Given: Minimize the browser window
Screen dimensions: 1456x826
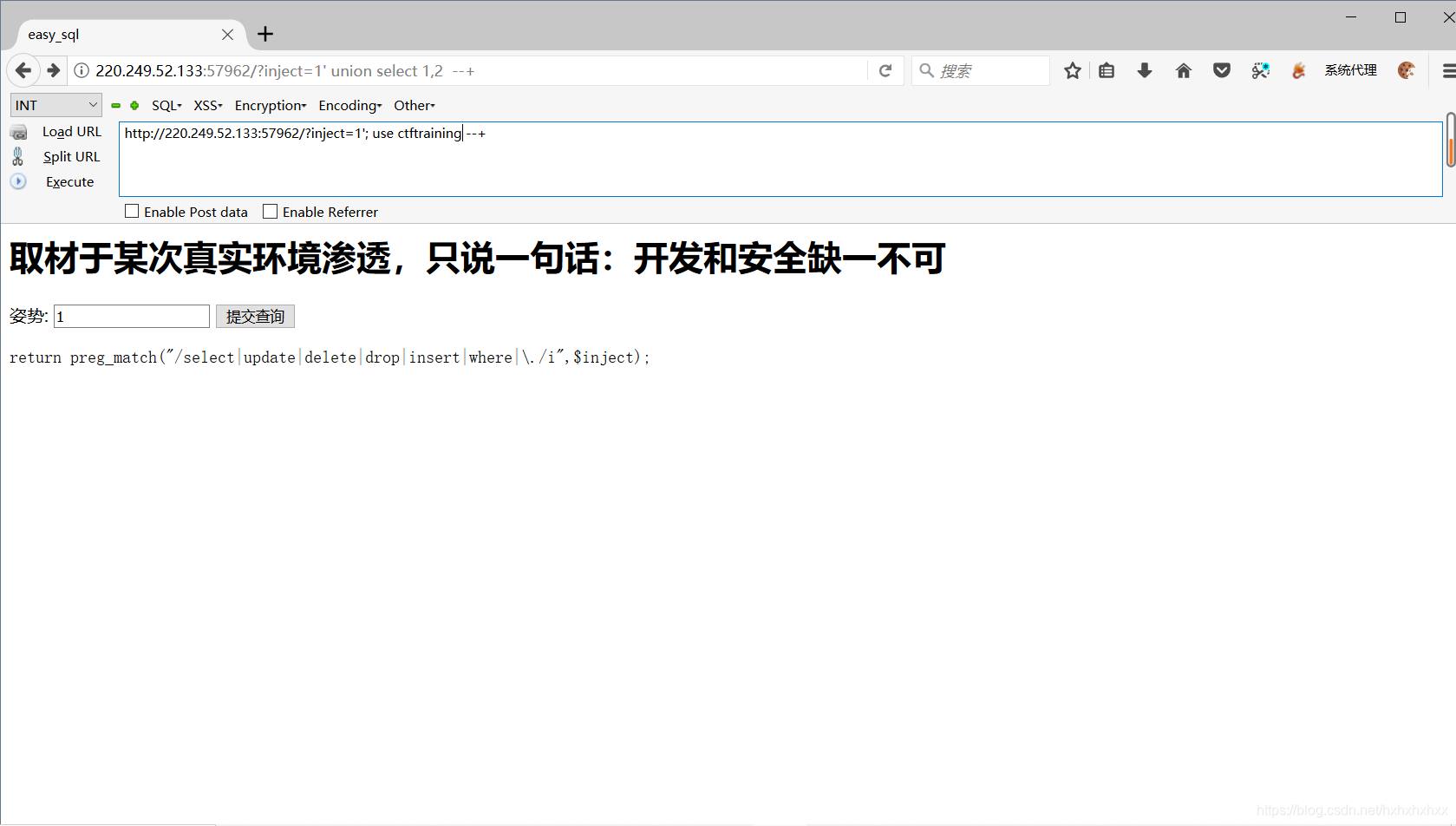Looking at the screenshot, I should coord(1351,17).
